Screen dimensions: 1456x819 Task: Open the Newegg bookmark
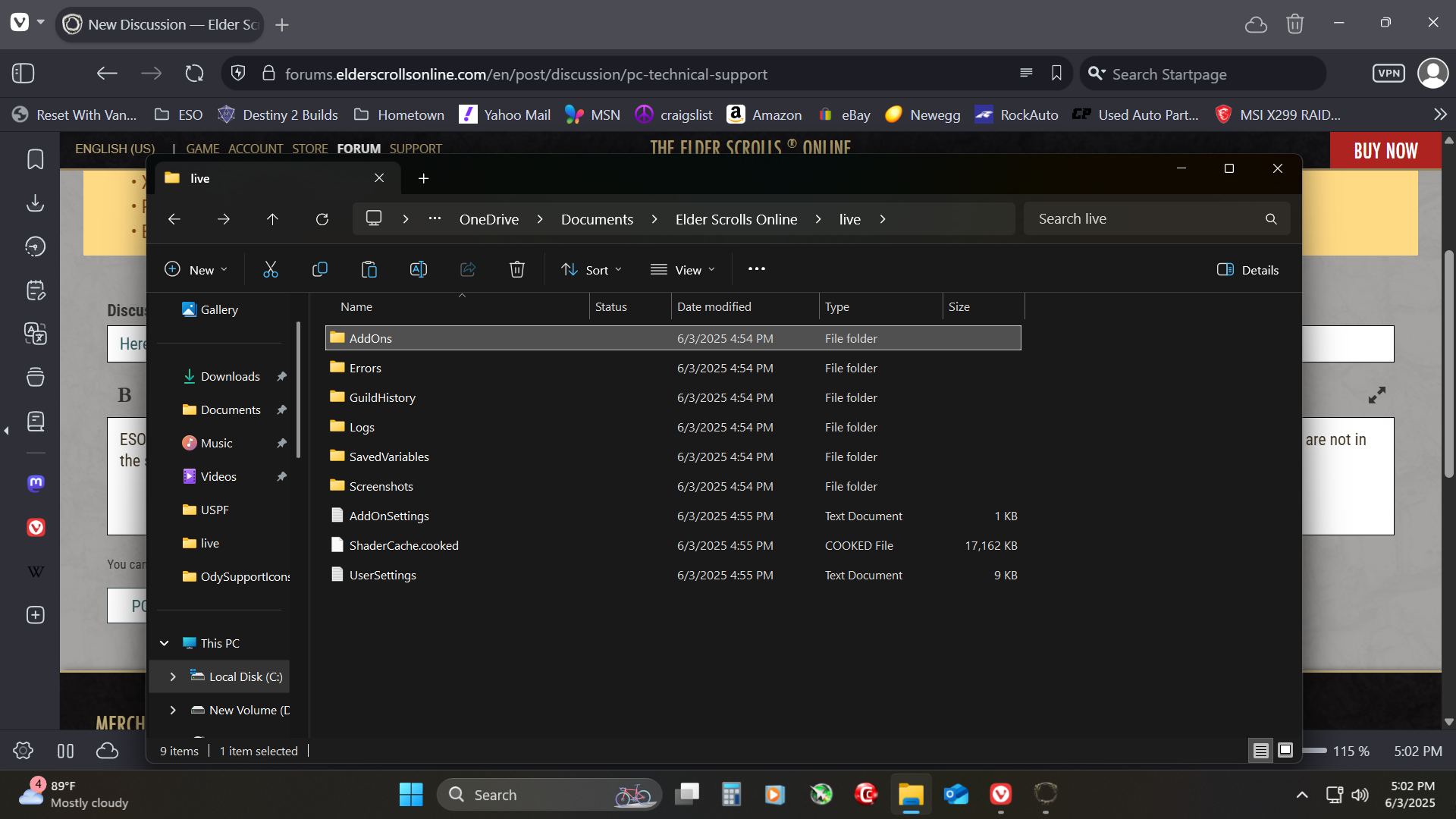pyautogui.click(x=923, y=115)
